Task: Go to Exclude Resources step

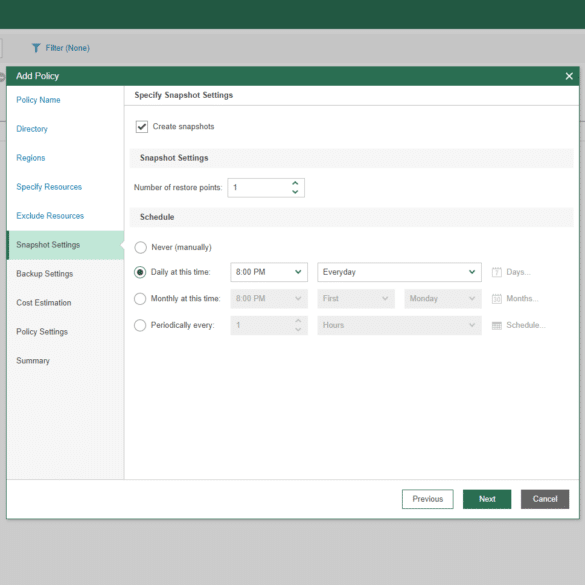Action: [50, 216]
